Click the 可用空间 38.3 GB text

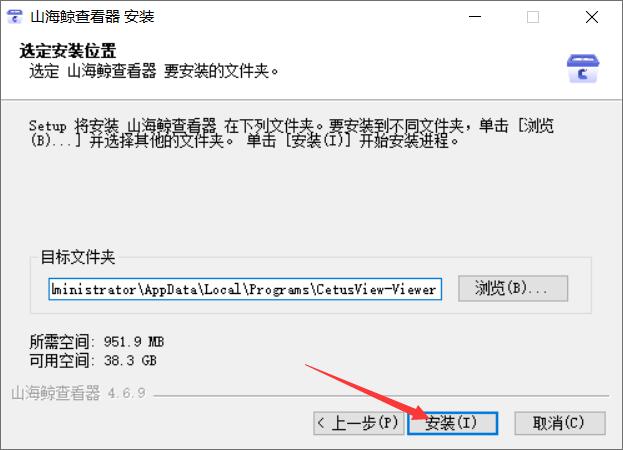coord(93,361)
